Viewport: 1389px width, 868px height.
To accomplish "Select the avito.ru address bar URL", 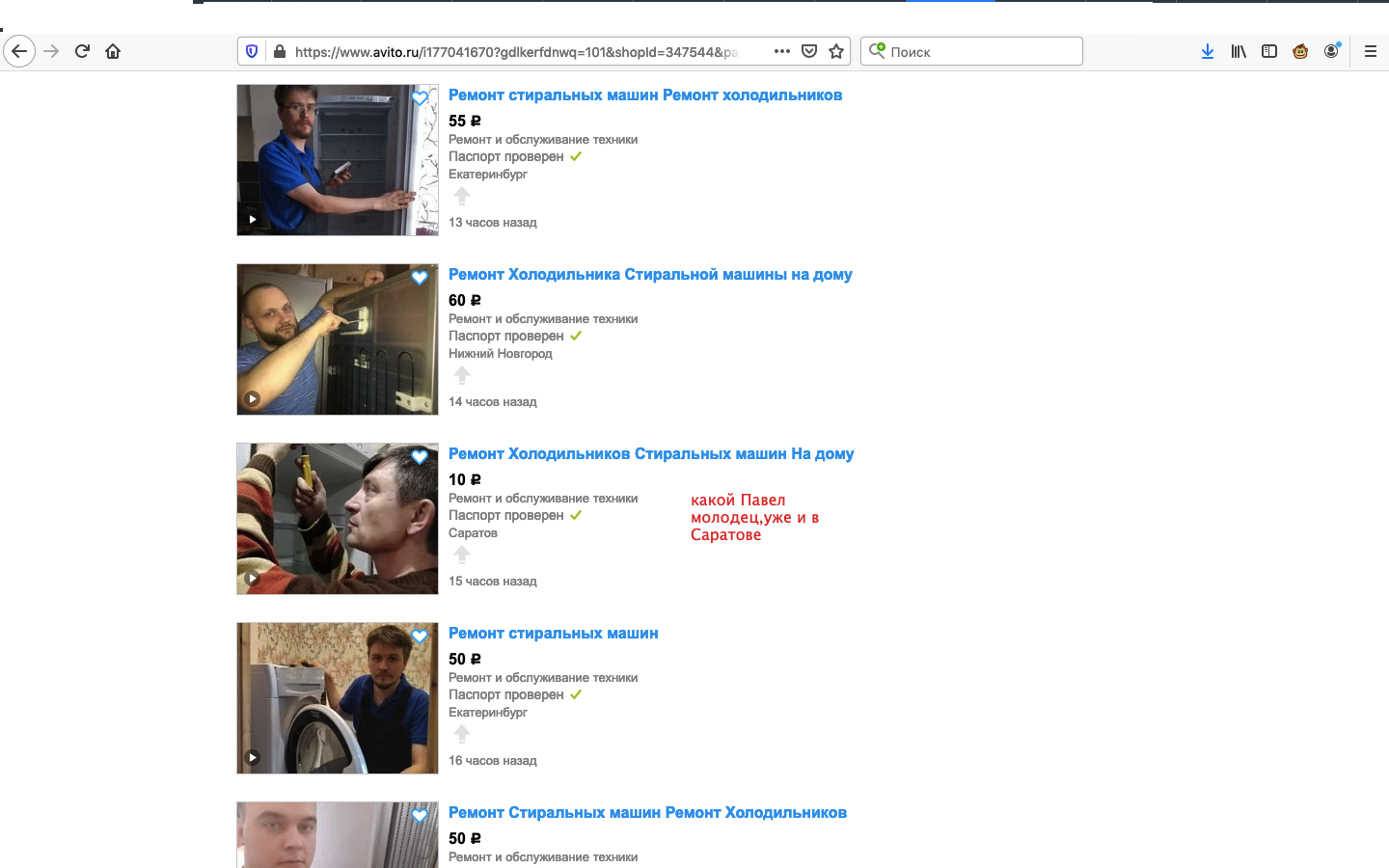I will 516,52.
